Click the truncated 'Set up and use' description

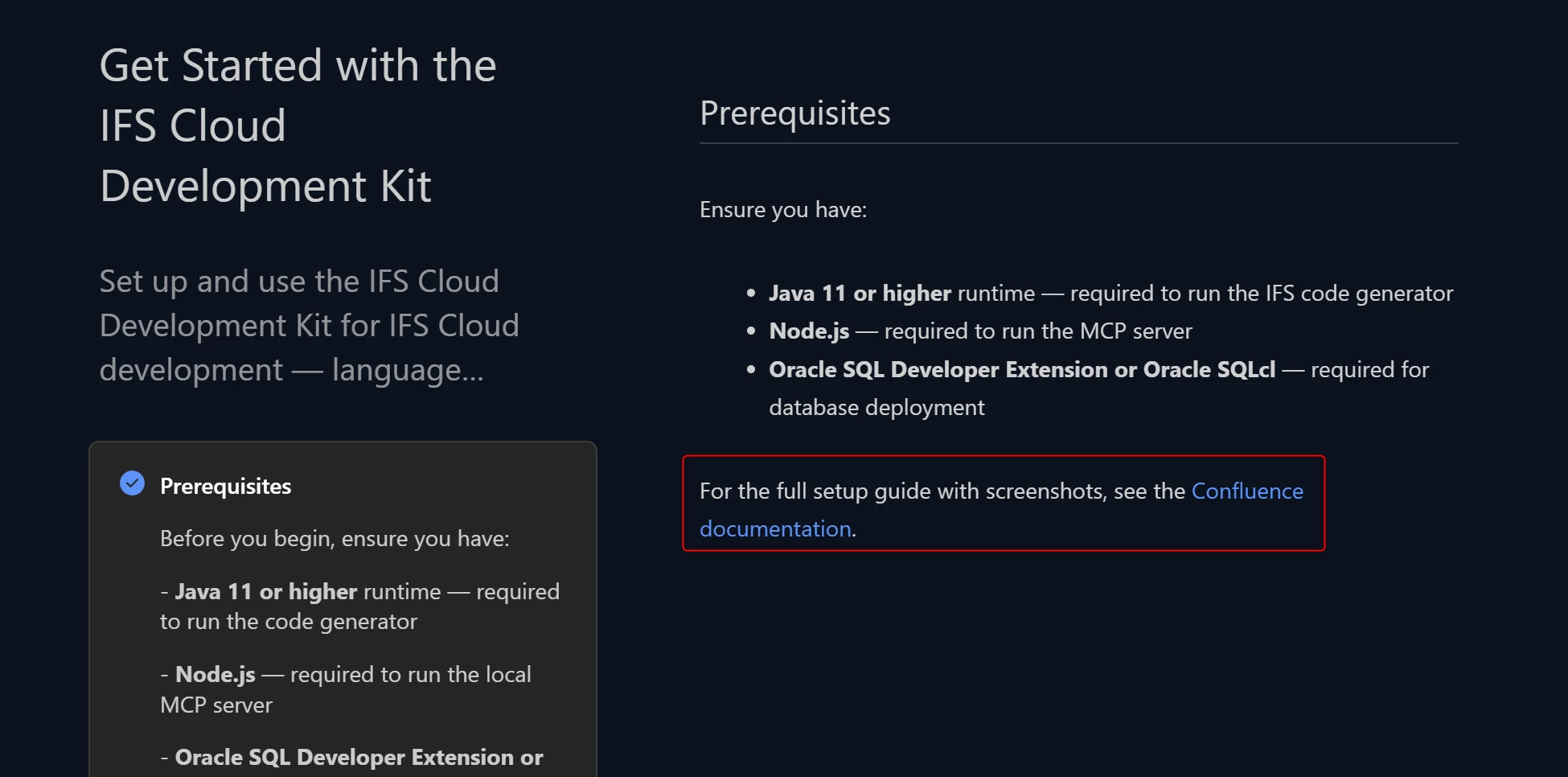pyautogui.click(x=309, y=326)
